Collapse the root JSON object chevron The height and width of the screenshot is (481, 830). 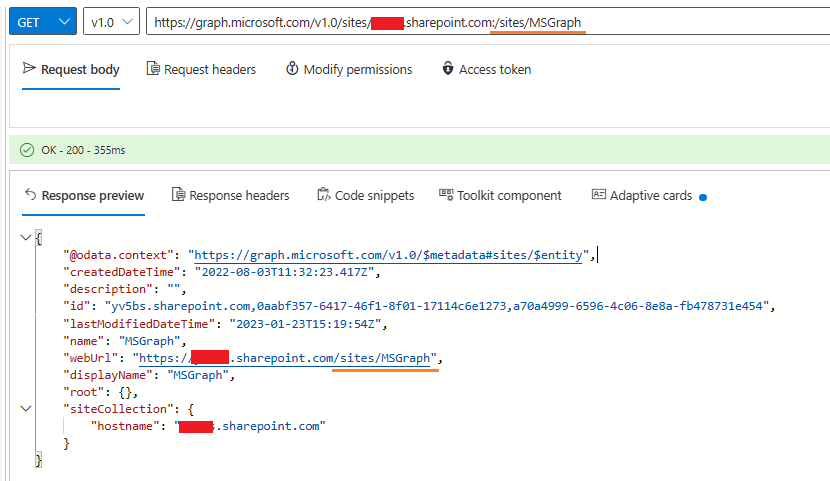coord(25,237)
